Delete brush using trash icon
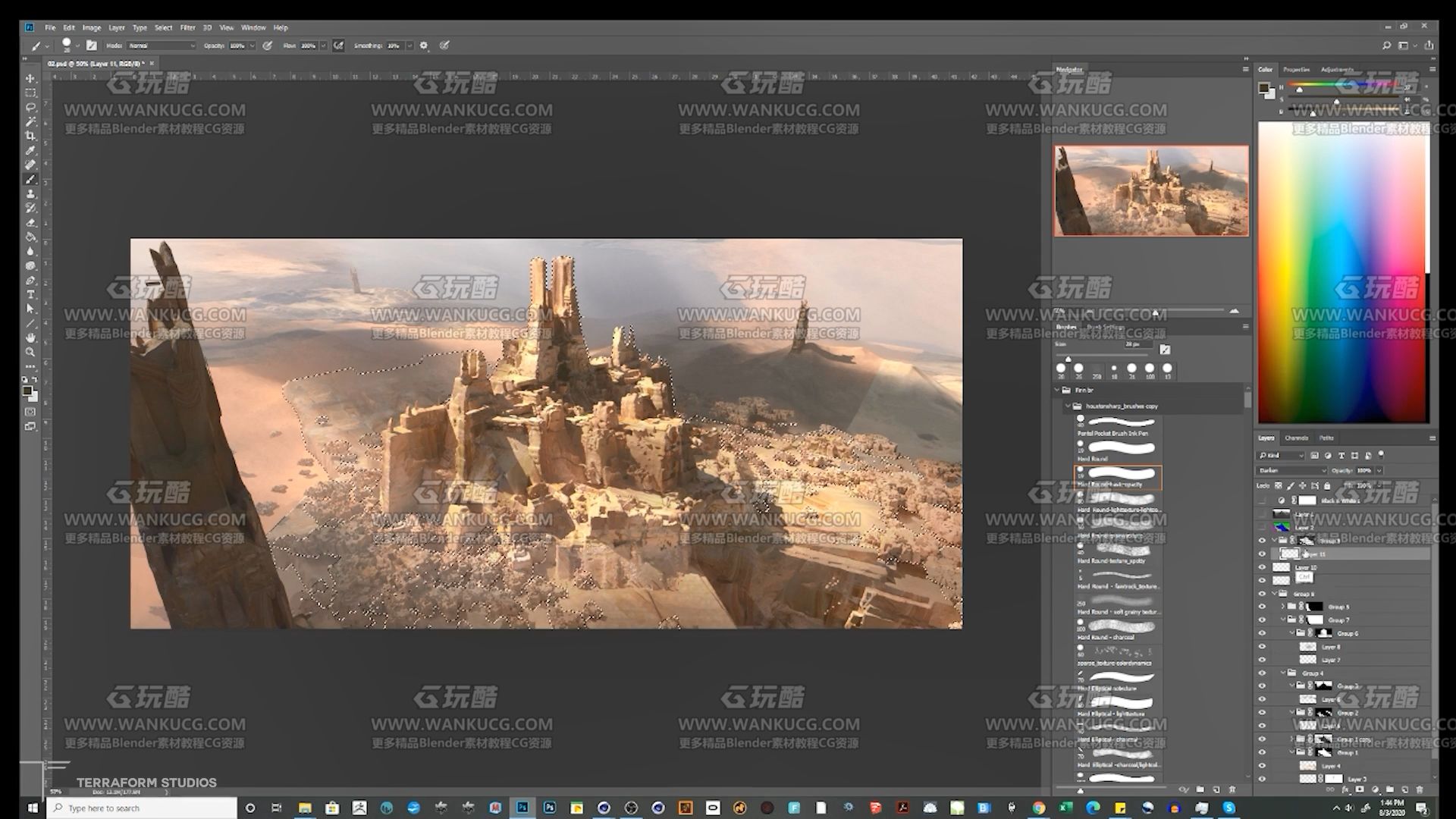This screenshot has width=1456, height=819. coord(1232,789)
